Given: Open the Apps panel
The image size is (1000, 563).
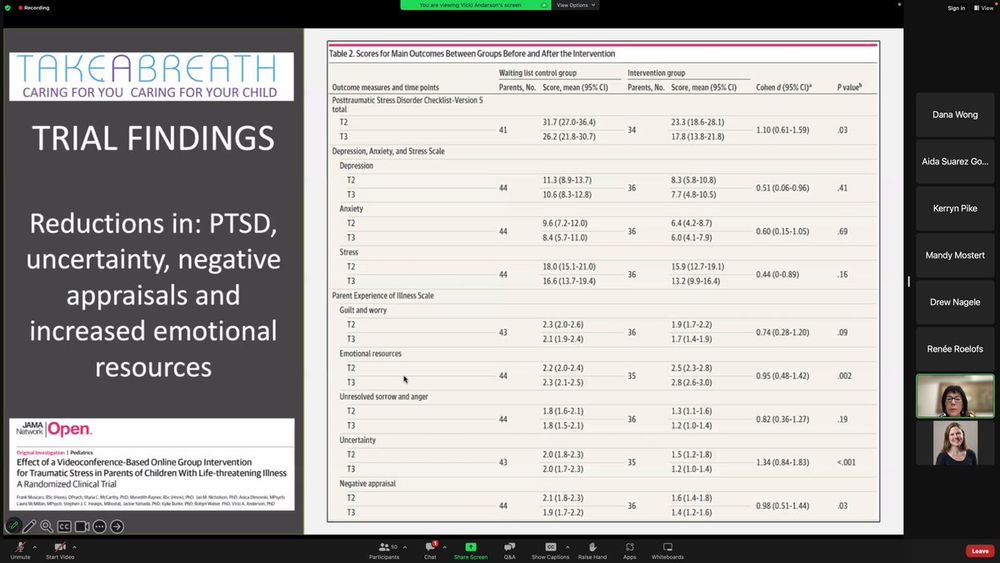Looking at the screenshot, I should pyautogui.click(x=629, y=550).
